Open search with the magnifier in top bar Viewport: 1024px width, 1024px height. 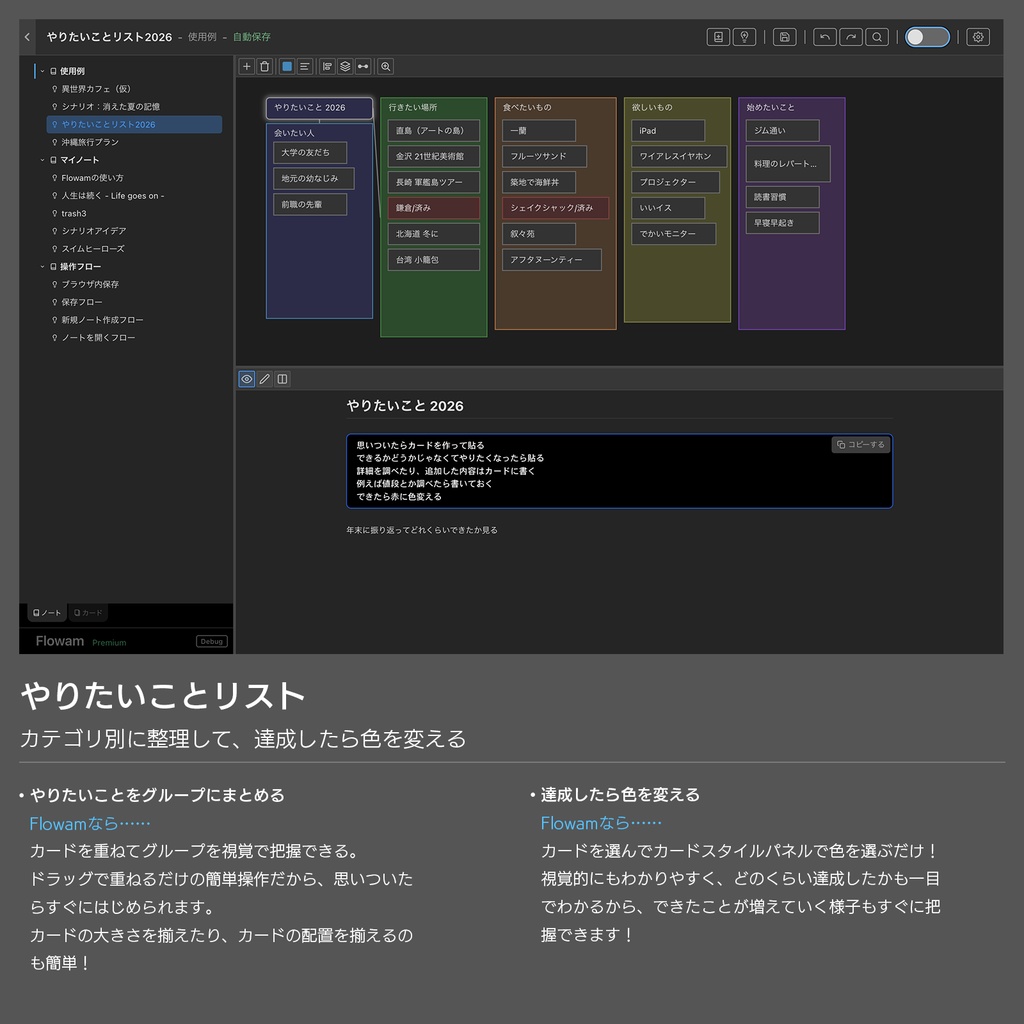(x=877, y=36)
